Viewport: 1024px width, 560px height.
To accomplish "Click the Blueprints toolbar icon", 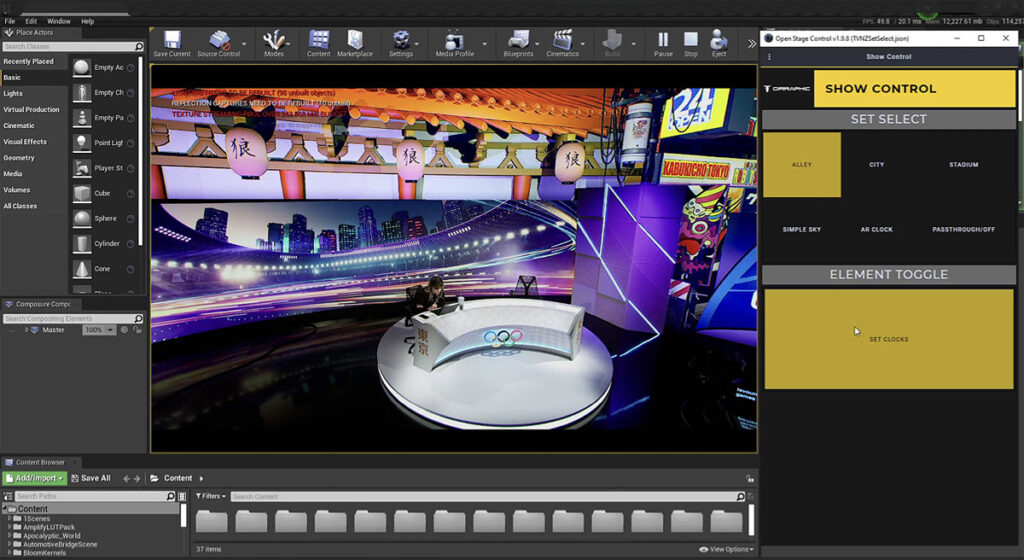I will (x=518, y=42).
